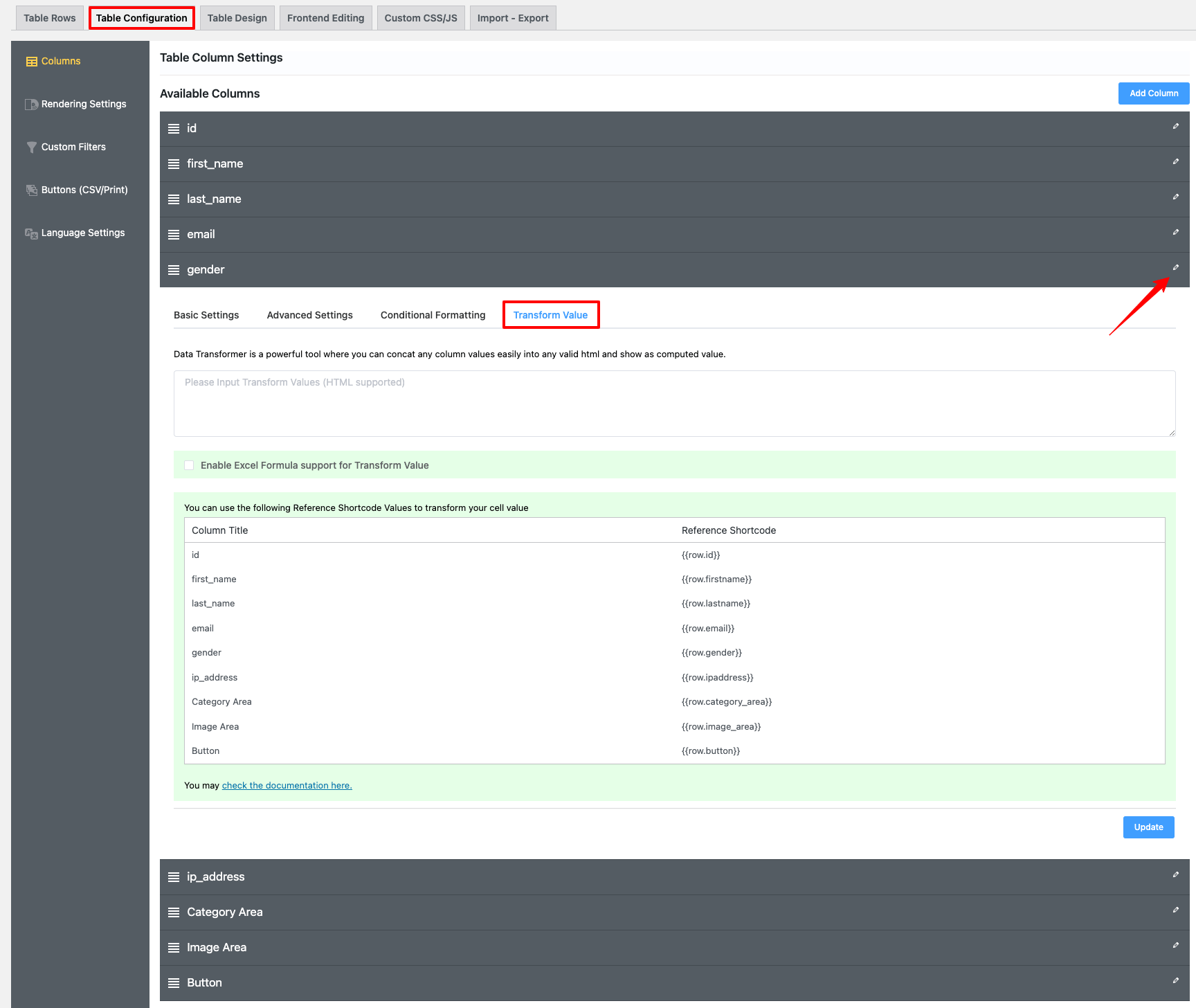Click the Columns table icon in sidebar
The height and width of the screenshot is (1008, 1196).
[32, 62]
